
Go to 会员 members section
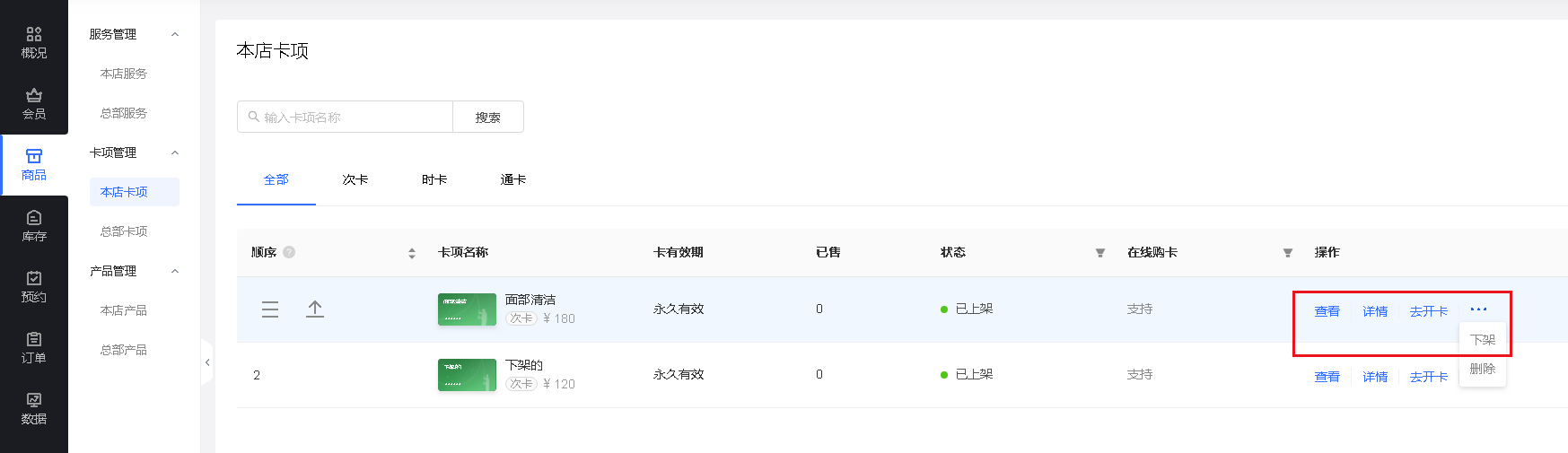click(34, 103)
